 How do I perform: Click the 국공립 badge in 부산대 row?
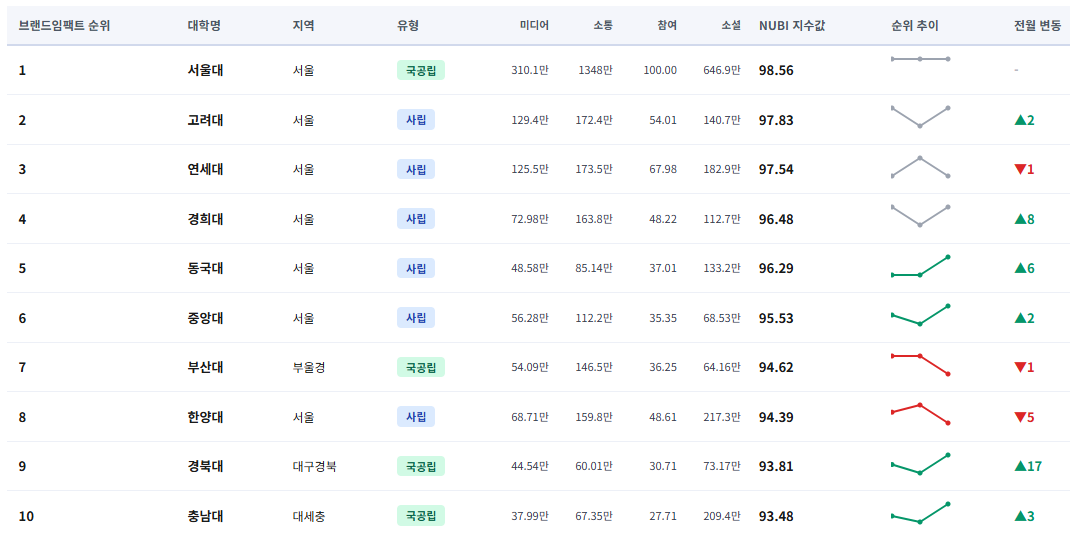coord(421,367)
